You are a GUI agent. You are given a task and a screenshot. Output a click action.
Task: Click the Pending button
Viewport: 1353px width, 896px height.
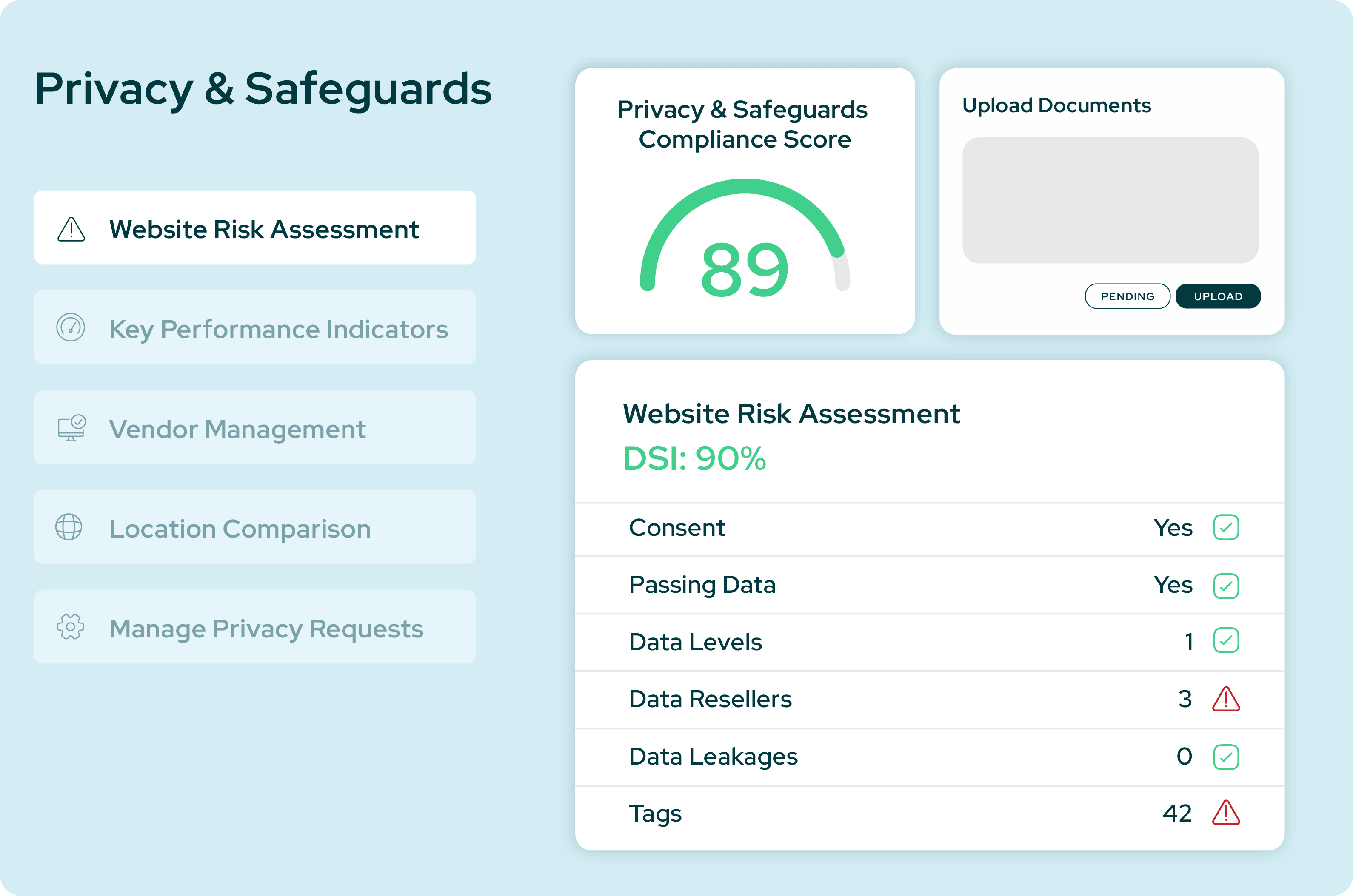click(x=1128, y=296)
